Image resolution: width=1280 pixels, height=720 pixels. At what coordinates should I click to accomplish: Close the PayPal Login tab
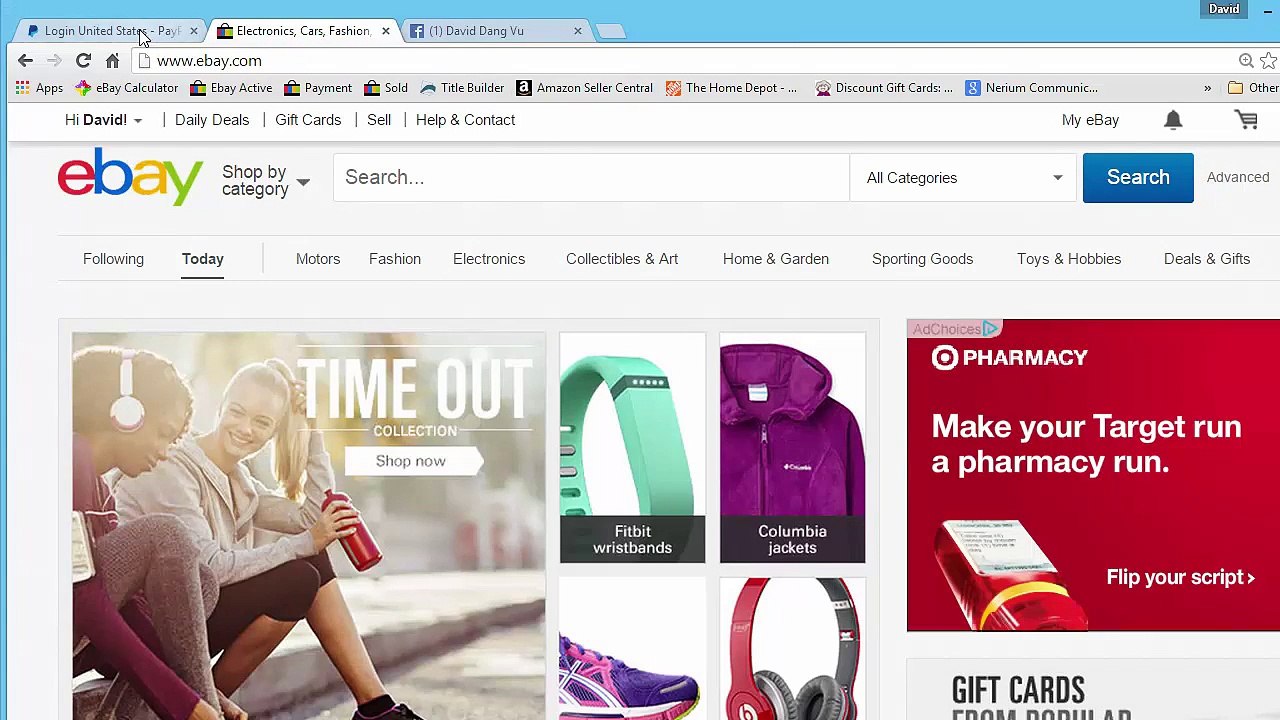pyautogui.click(x=193, y=31)
